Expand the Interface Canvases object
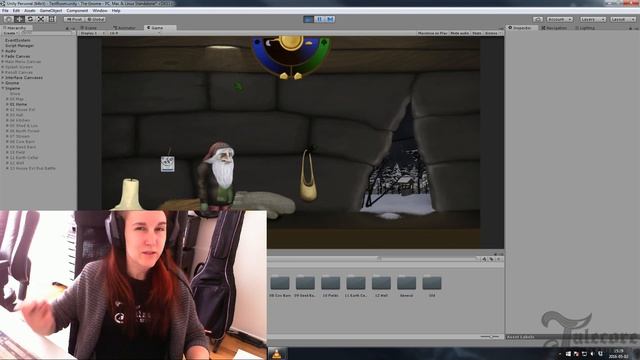The image size is (640, 360). [3, 78]
